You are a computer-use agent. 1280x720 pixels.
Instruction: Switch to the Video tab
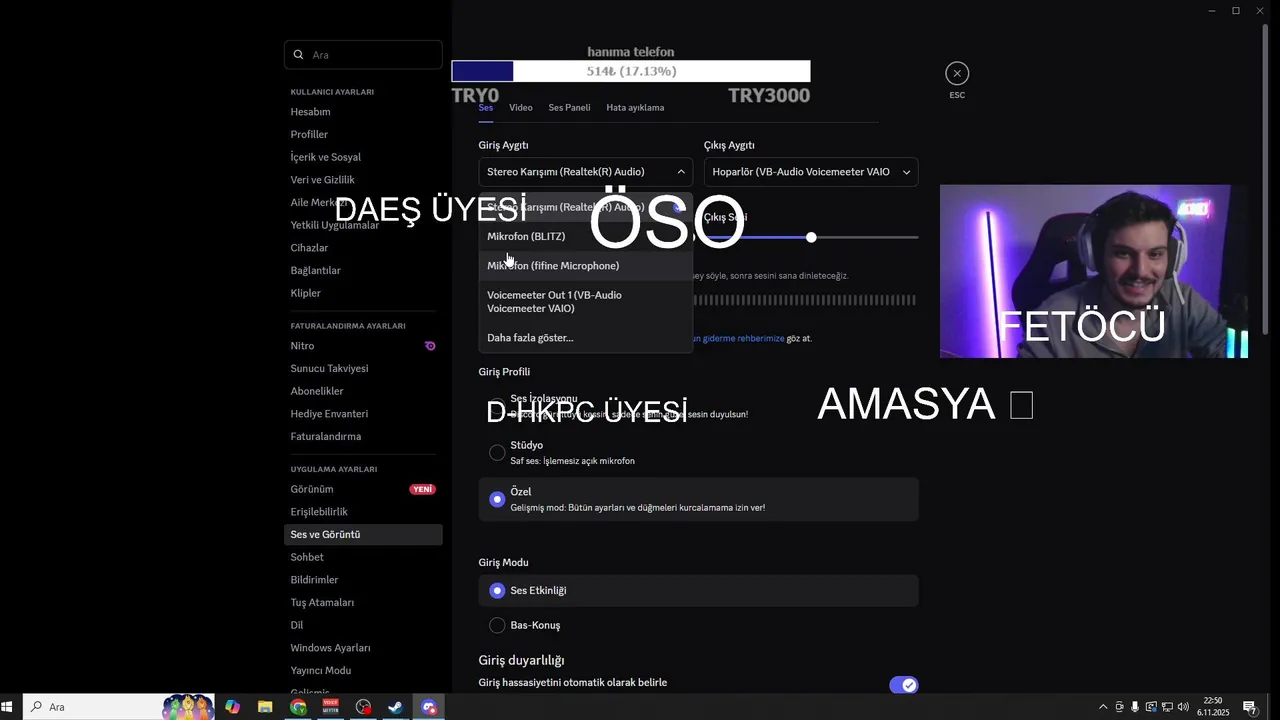pyautogui.click(x=520, y=107)
